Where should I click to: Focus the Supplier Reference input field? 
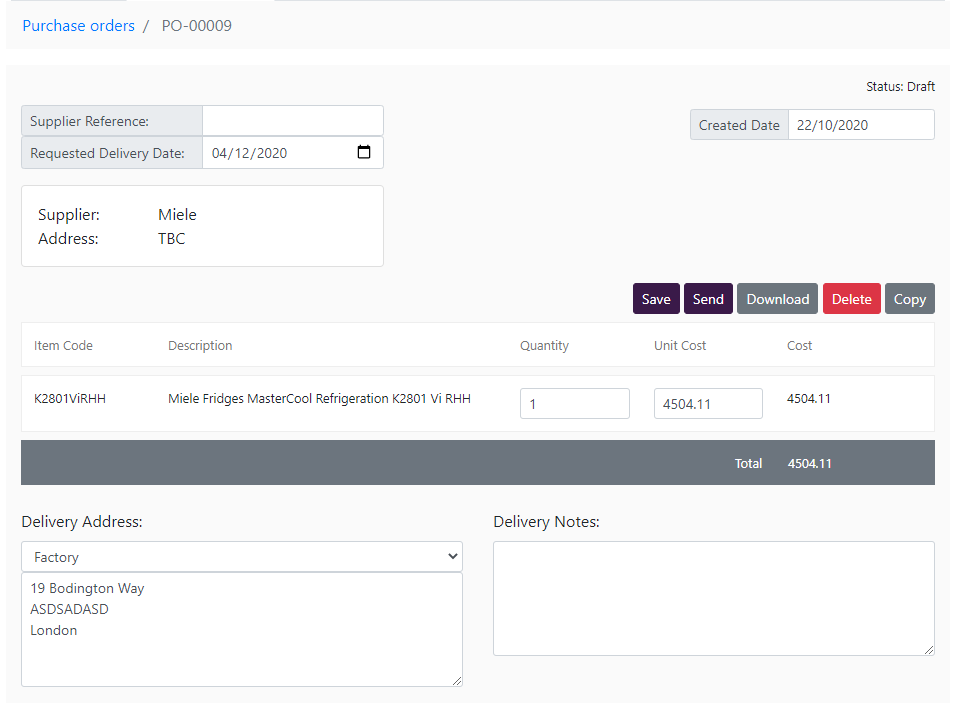coord(293,121)
